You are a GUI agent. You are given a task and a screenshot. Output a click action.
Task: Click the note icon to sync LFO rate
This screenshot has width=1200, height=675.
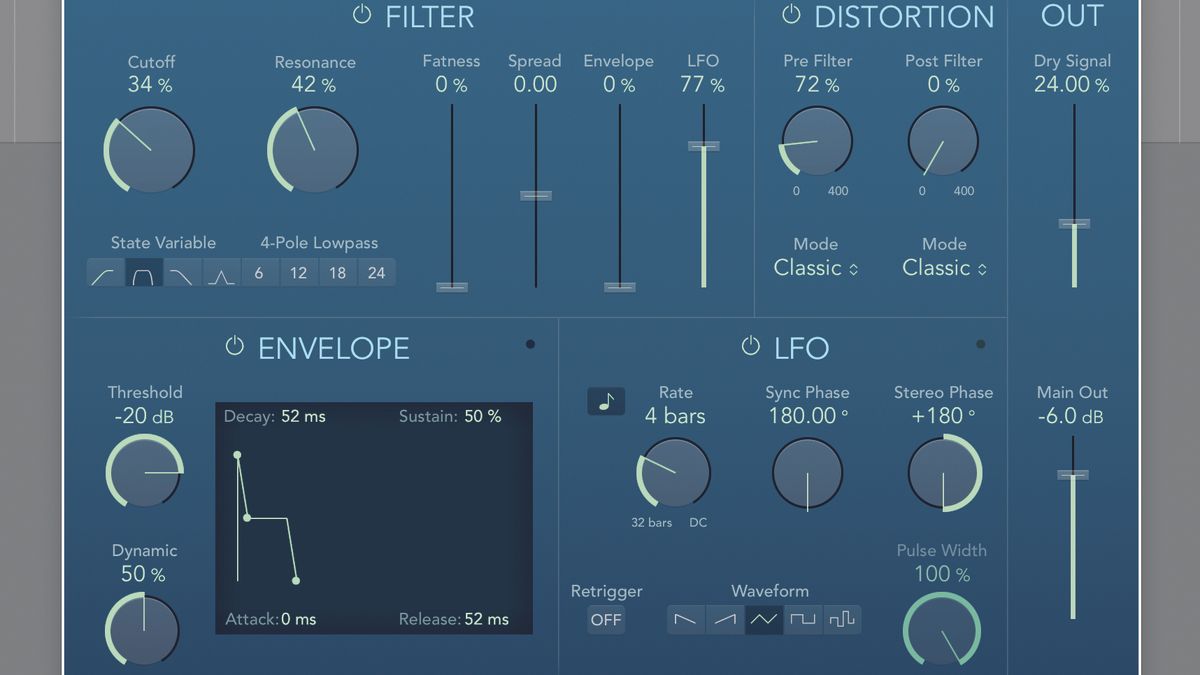coord(605,401)
